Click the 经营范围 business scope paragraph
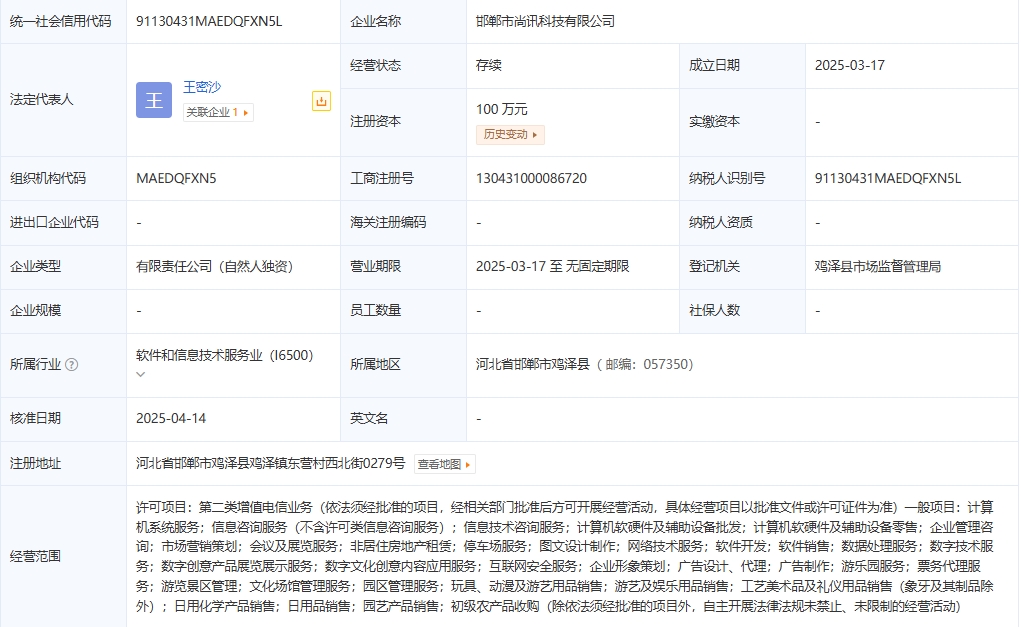Viewport: 1022px width, 627px height. tap(564, 556)
